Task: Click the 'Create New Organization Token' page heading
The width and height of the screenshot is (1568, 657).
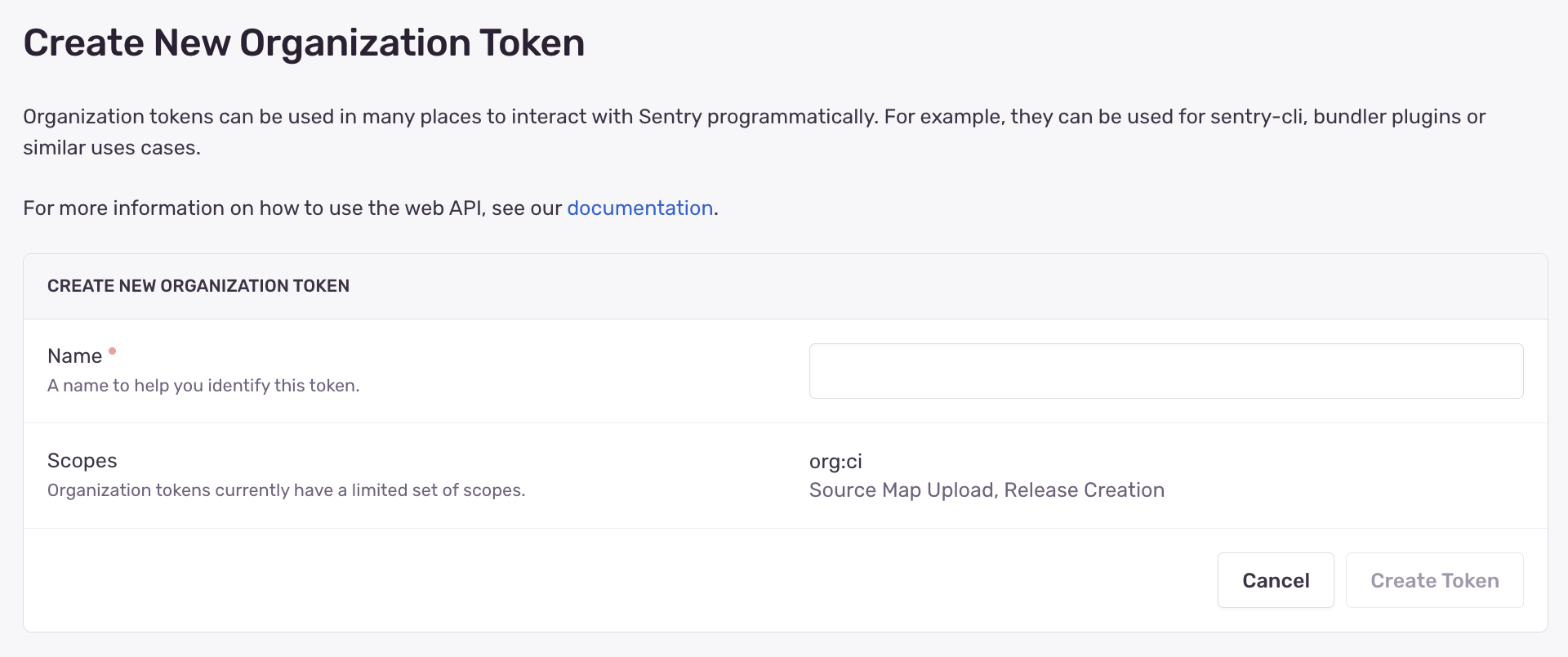Action: [x=304, y=42]
